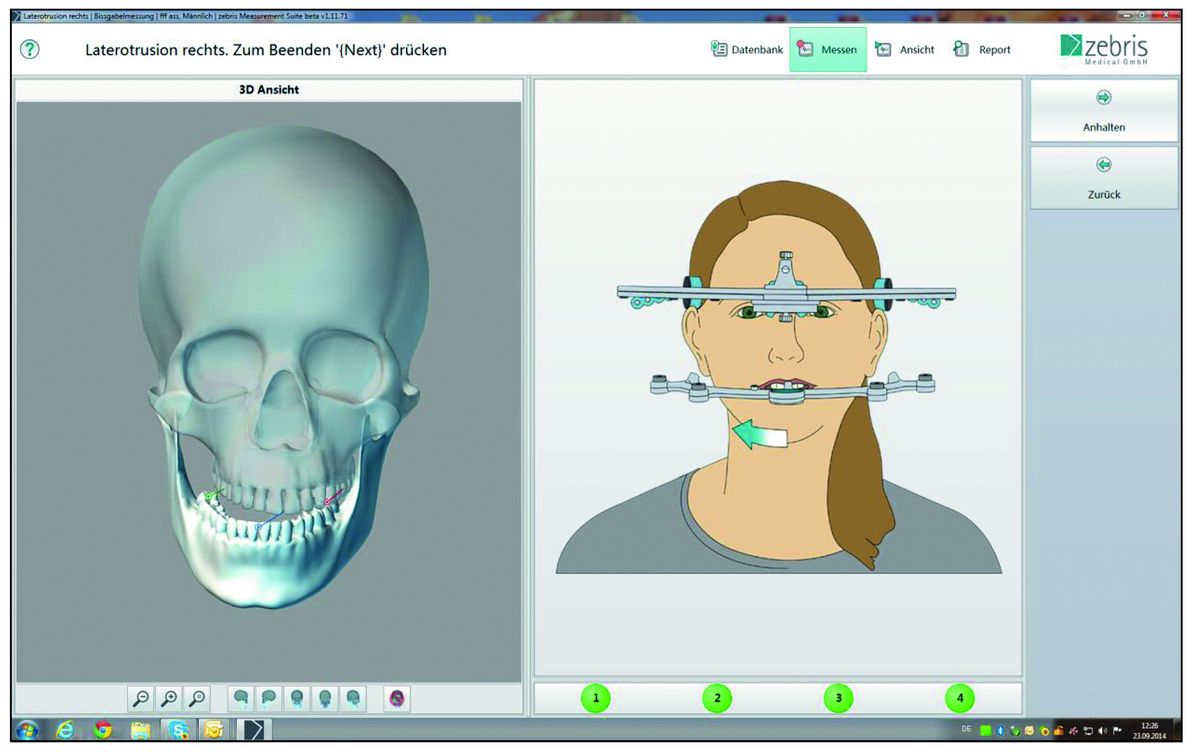Select the first skull view preset icon

coord(240,698)
